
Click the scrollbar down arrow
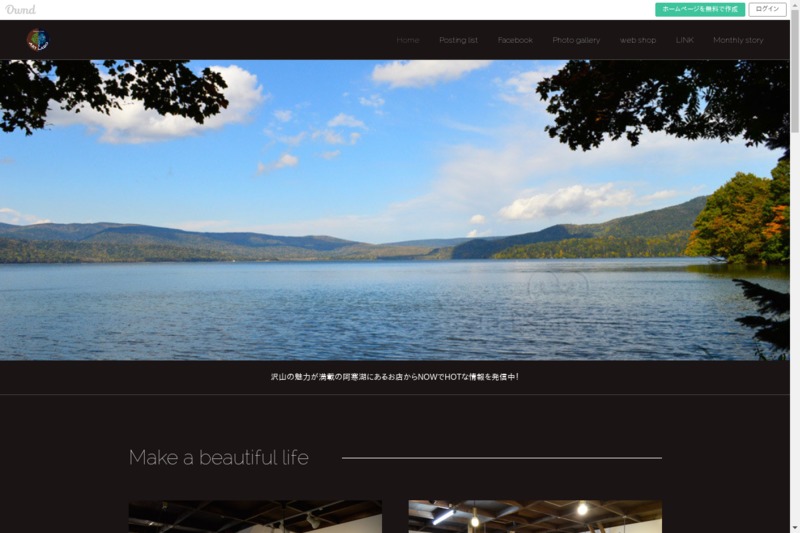pyautogui.click(x=795, y=528)
